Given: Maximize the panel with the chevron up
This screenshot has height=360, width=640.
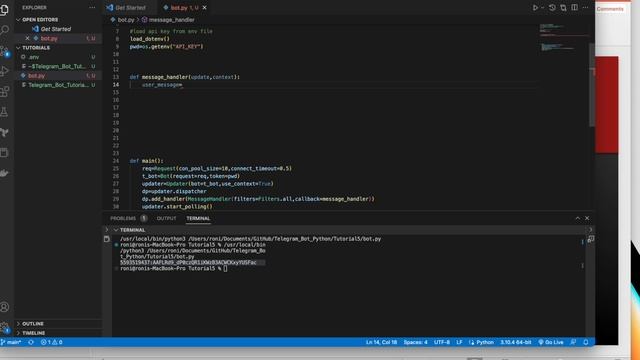Looking at the screenshot, I should click(578, 218).
